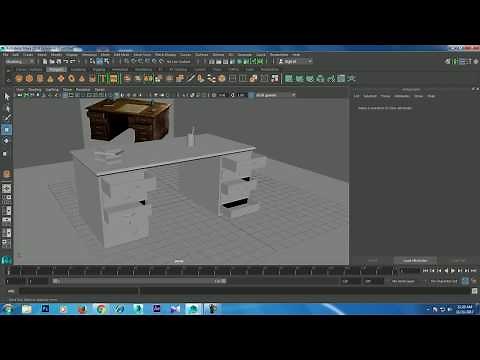Toggle Select by hierarchy mode
The image size is (480, 360).
tap(93, 61)
